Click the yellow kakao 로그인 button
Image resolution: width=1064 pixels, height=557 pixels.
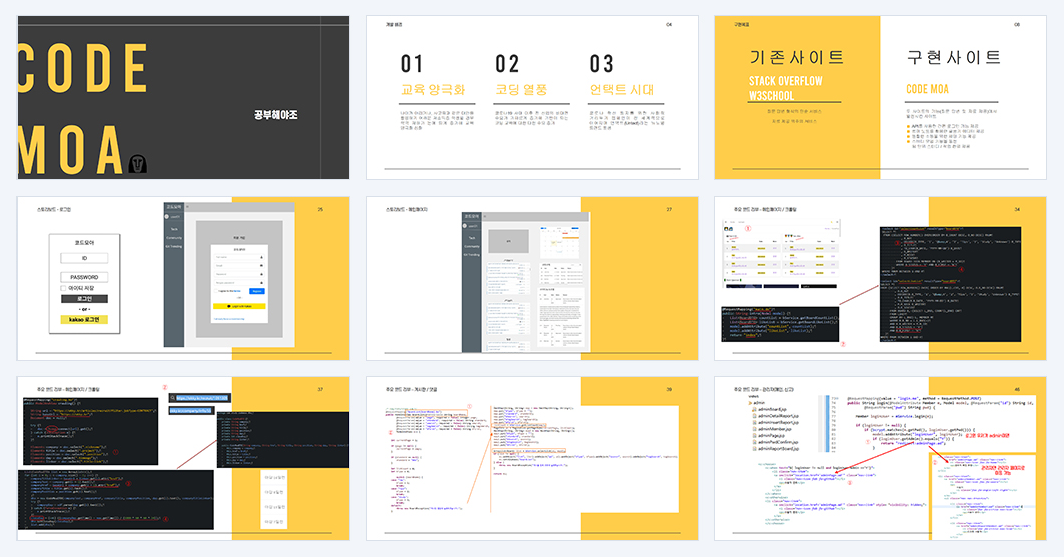[84, 319]
